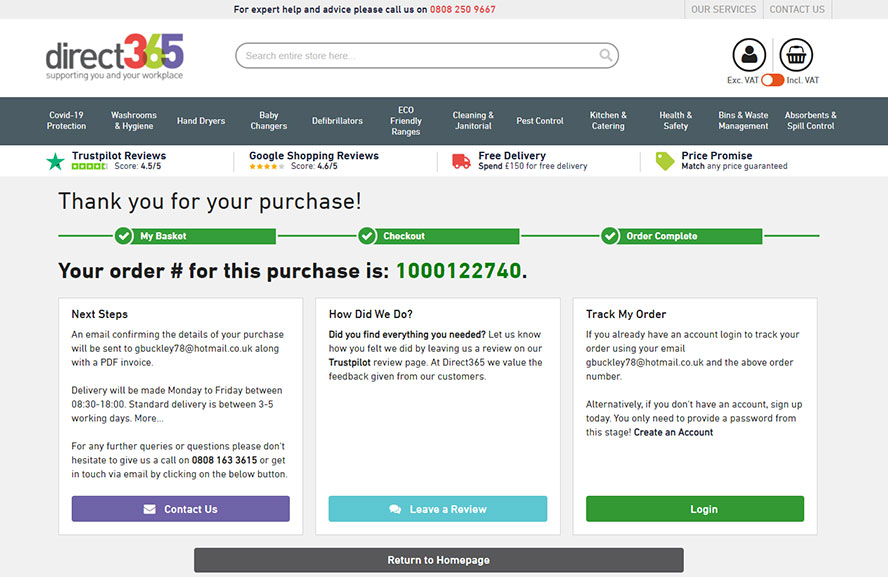The image size is (888, 577).
Task: Expand the Health & Safety category
Action: tap(675, 121)
